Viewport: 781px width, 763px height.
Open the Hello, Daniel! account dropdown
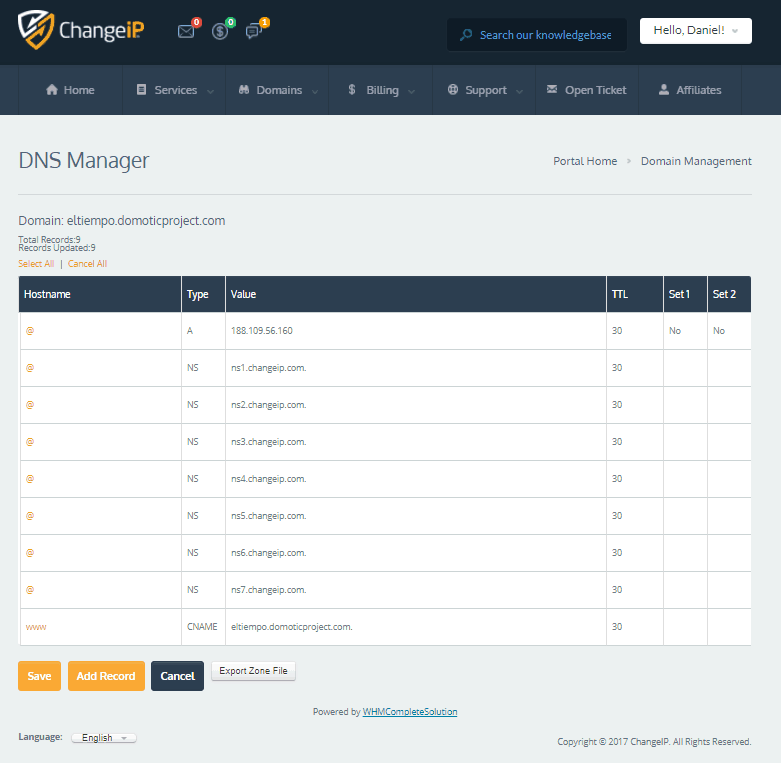(x=696, y=31)
